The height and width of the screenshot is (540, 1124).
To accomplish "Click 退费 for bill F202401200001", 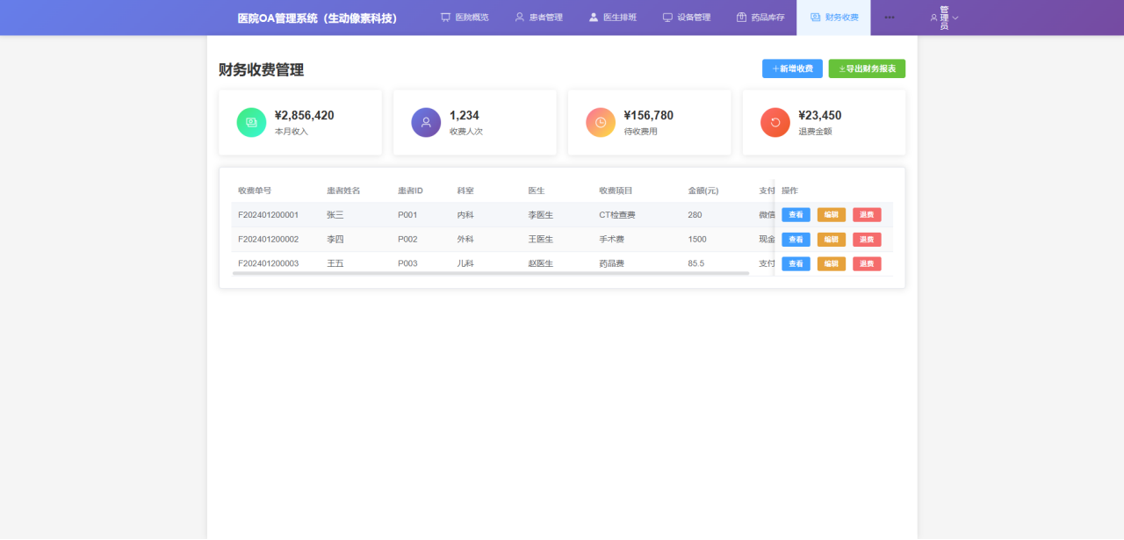I will point(867,214).
